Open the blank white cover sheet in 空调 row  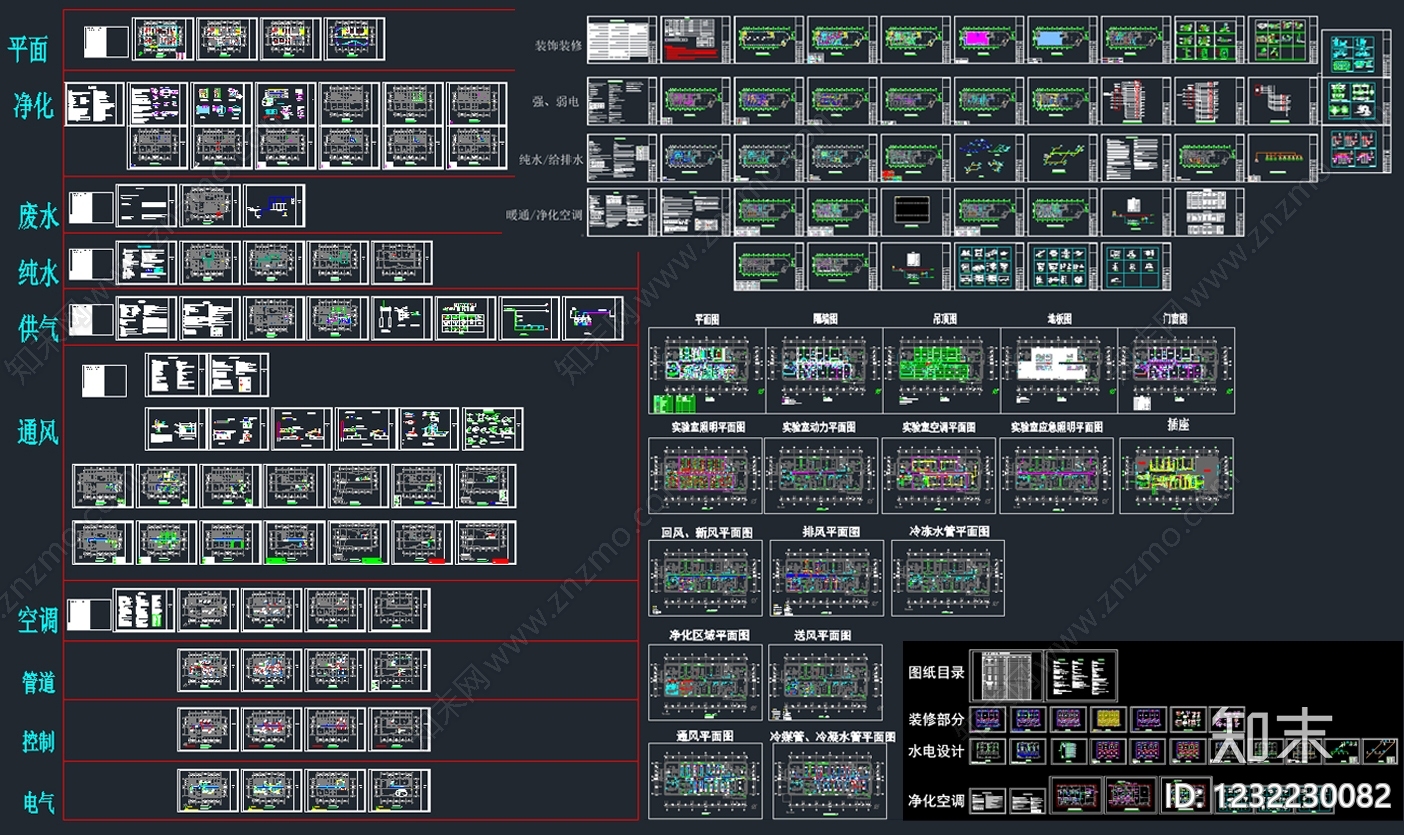(89, 614)
